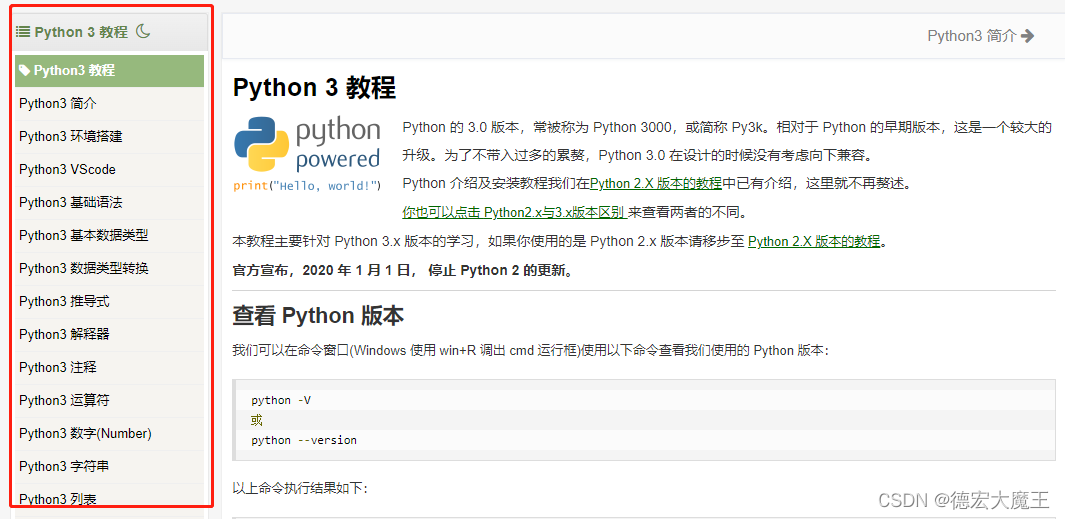Click the list icon beside Python 3 教程
This screenshot has width=1065, height=519.
pos(23,31)
